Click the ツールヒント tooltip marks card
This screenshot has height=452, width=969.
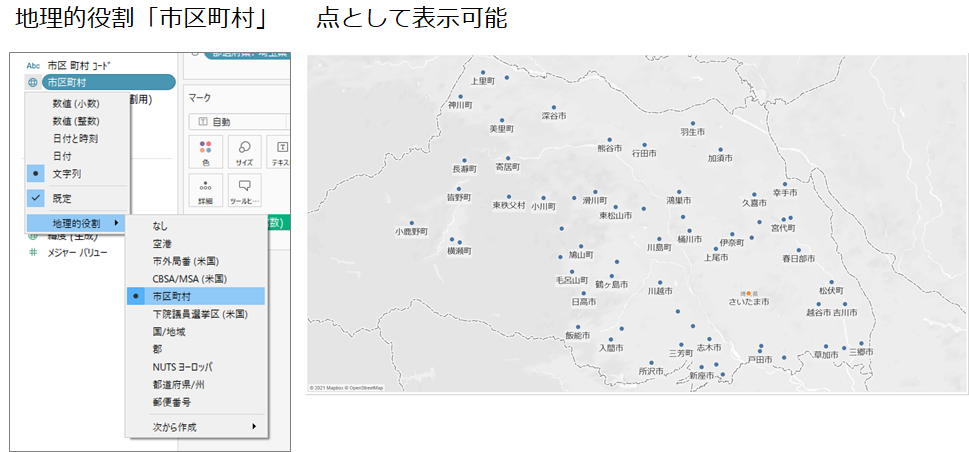point(243,191)
